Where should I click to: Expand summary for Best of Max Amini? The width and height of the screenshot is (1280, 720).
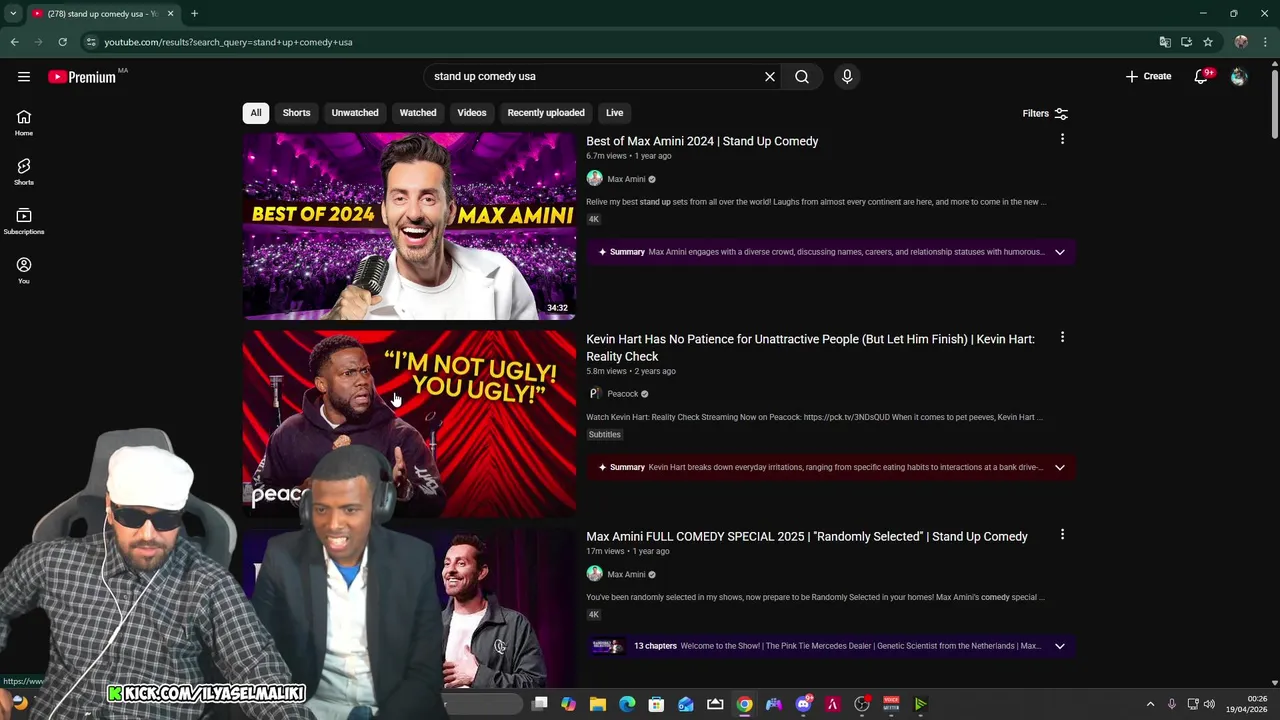pos(1060,252)
